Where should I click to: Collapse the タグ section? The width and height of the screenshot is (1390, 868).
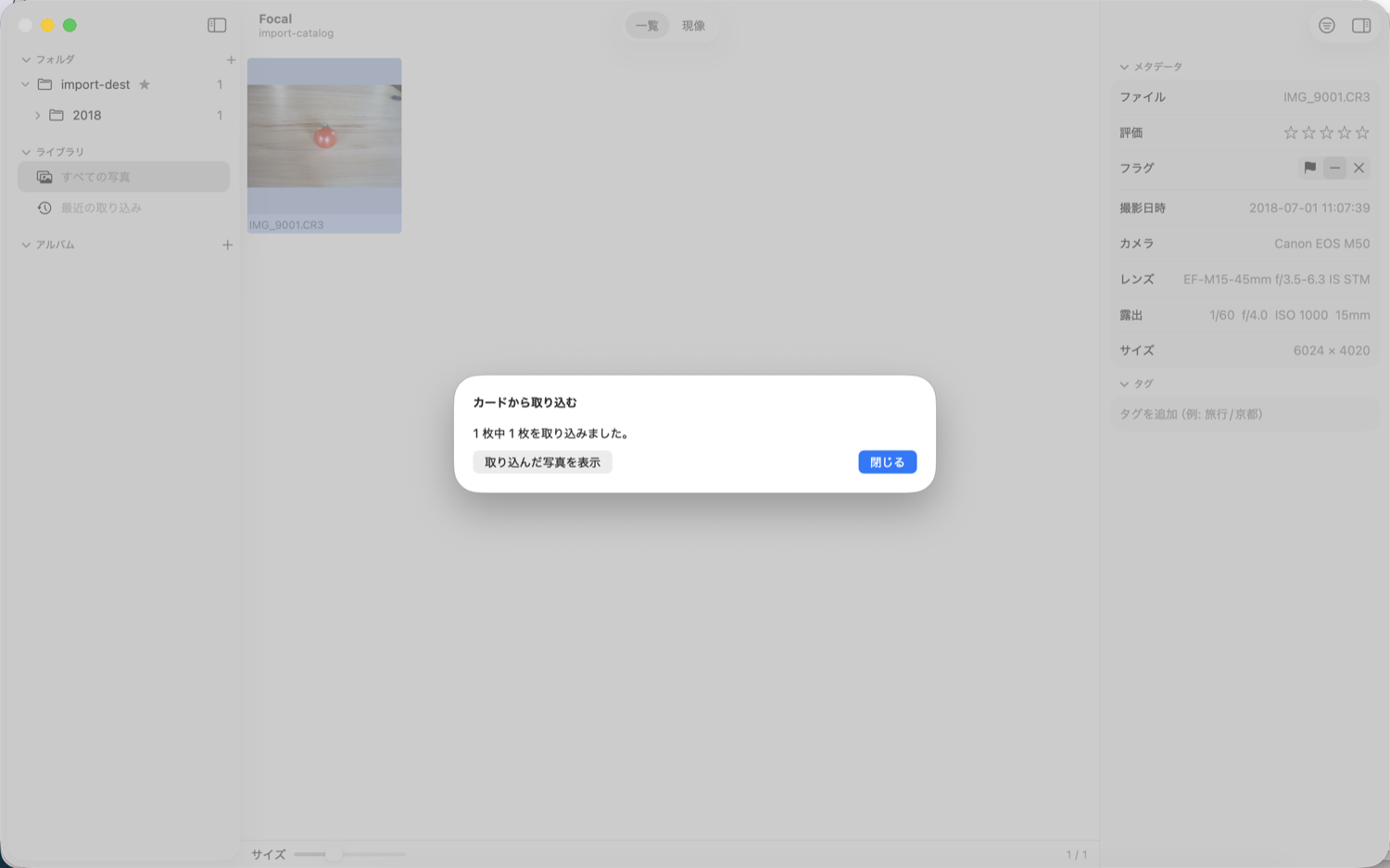(1124, 384)
